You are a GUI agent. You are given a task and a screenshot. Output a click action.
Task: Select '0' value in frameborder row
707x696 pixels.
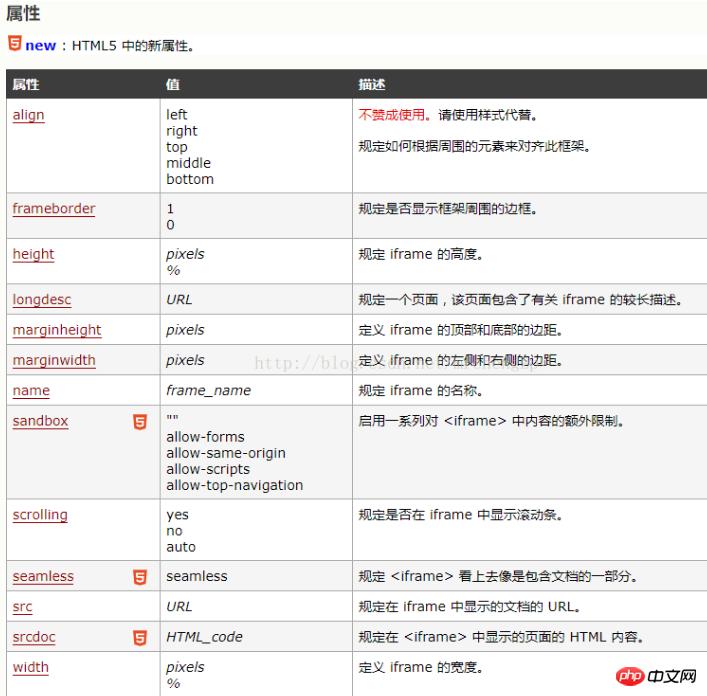(170, 225)
